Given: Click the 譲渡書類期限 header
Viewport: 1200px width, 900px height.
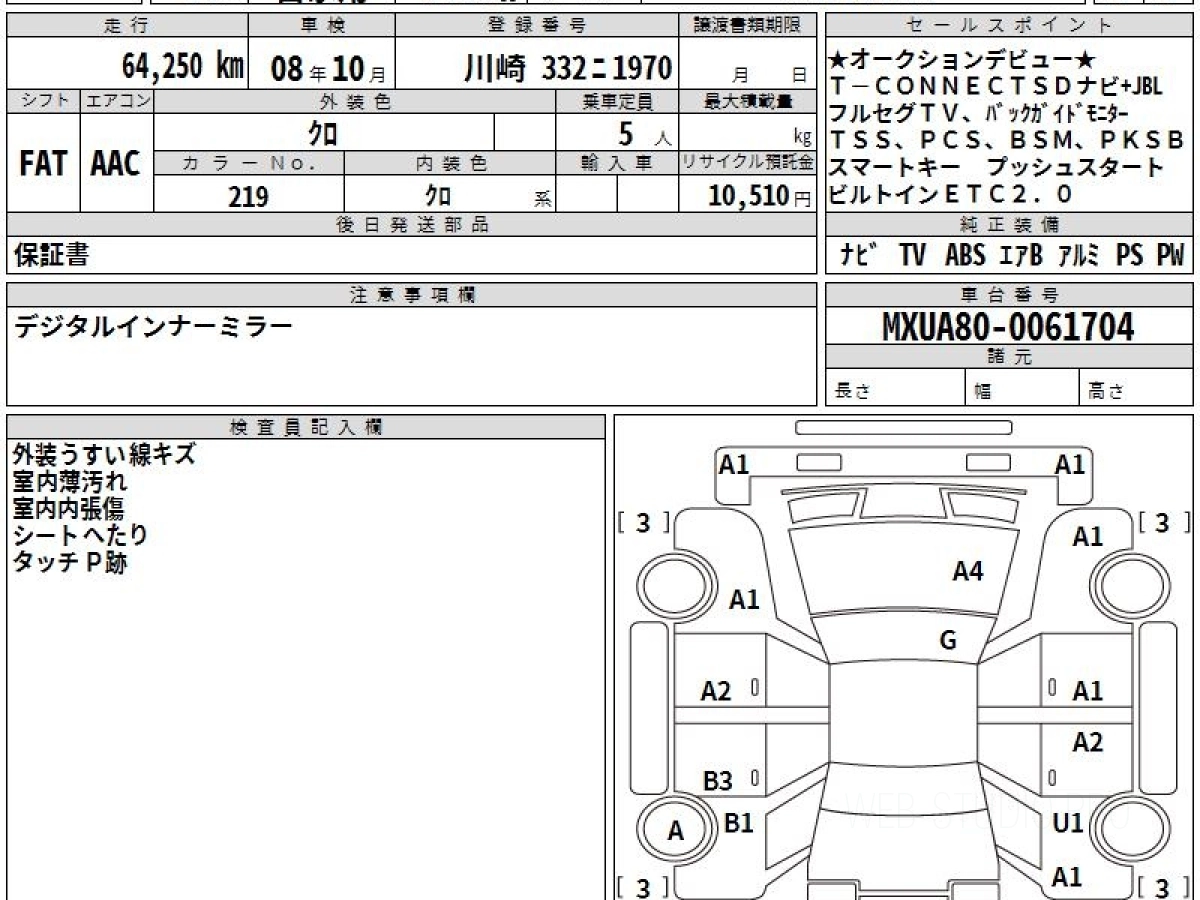Looking at the screenshot, I should click(748, 26).
